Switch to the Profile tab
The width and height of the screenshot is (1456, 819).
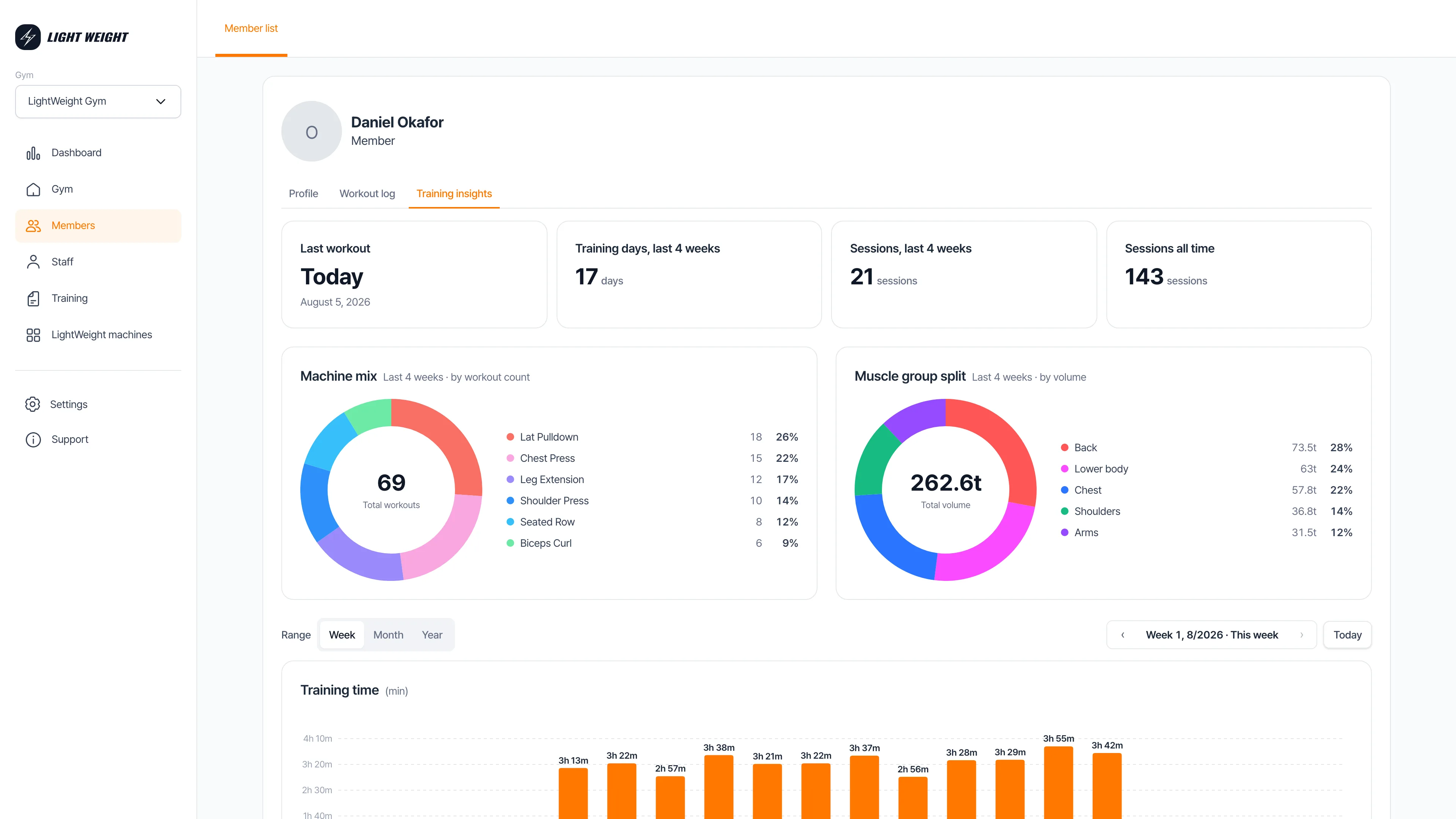tap(303, 194)
